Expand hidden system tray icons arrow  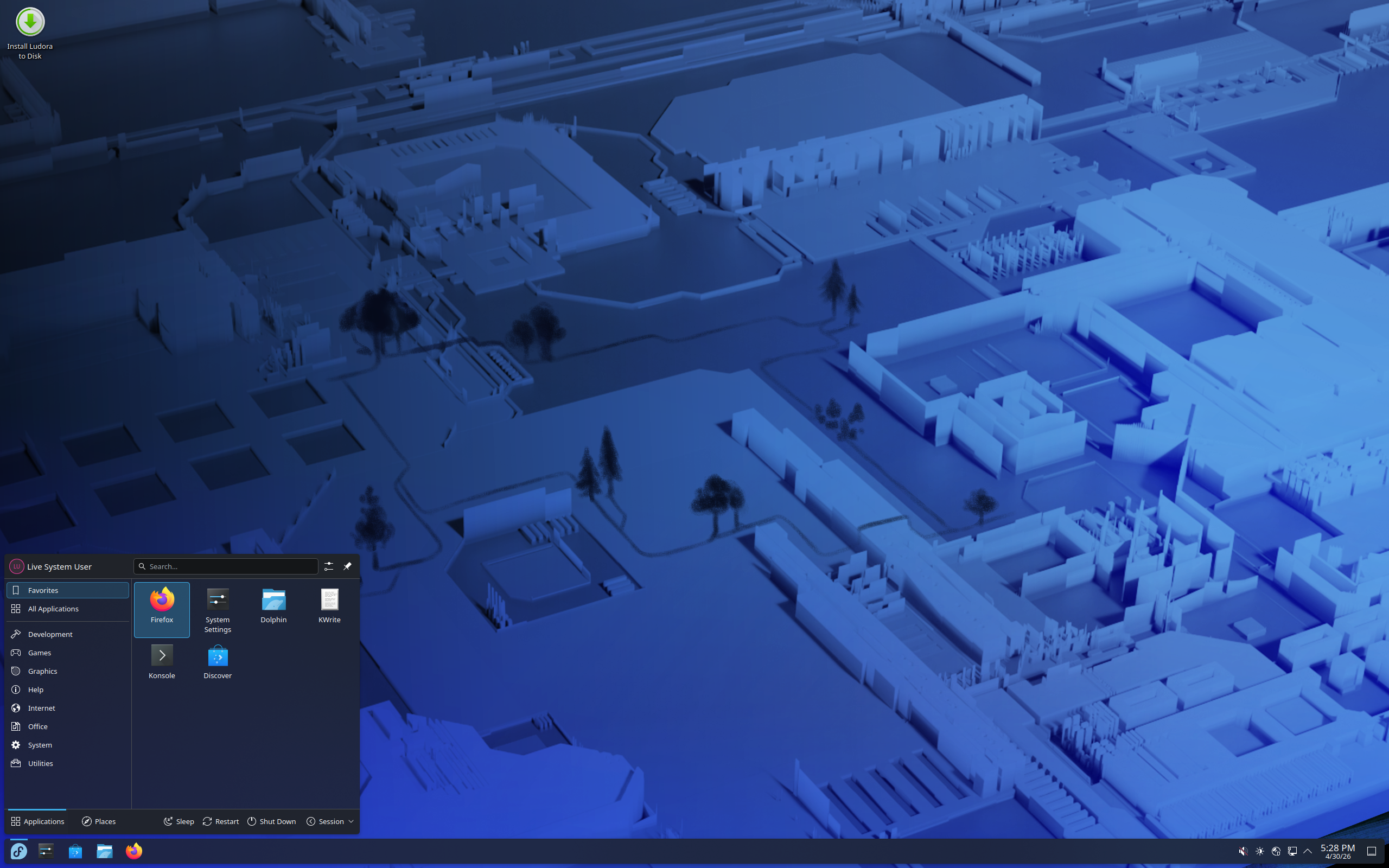[1308, 851]
